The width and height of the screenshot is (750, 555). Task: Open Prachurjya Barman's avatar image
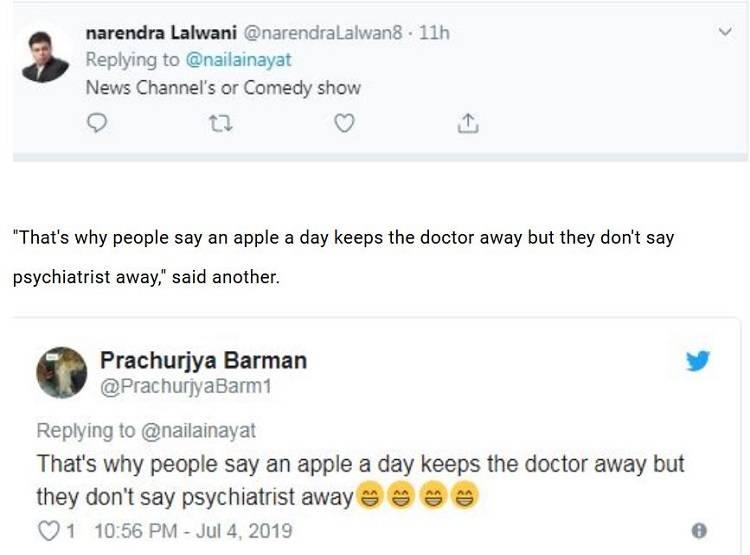click(62, 373)
